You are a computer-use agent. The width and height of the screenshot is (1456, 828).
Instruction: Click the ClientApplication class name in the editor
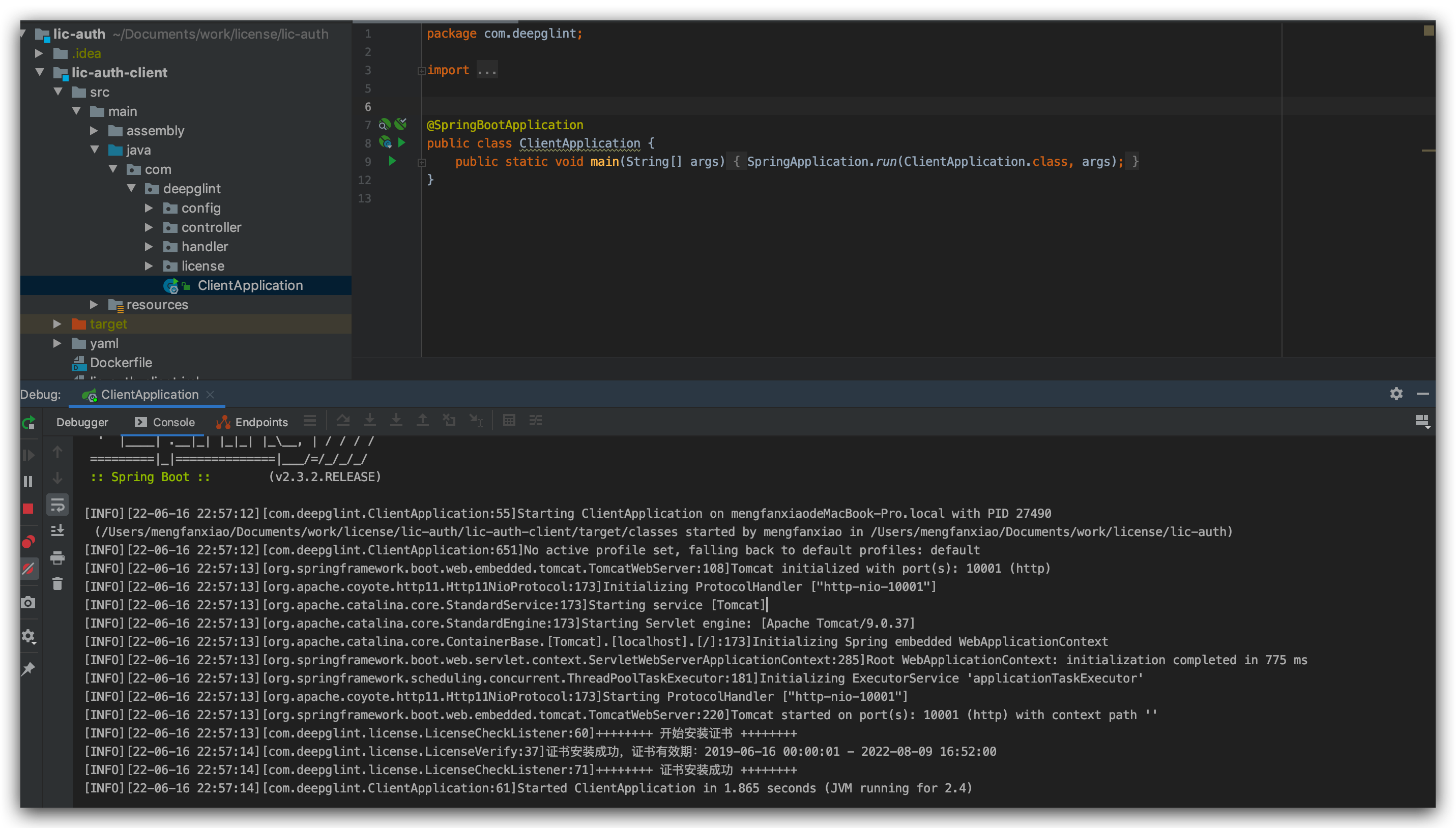pos(579,143)
